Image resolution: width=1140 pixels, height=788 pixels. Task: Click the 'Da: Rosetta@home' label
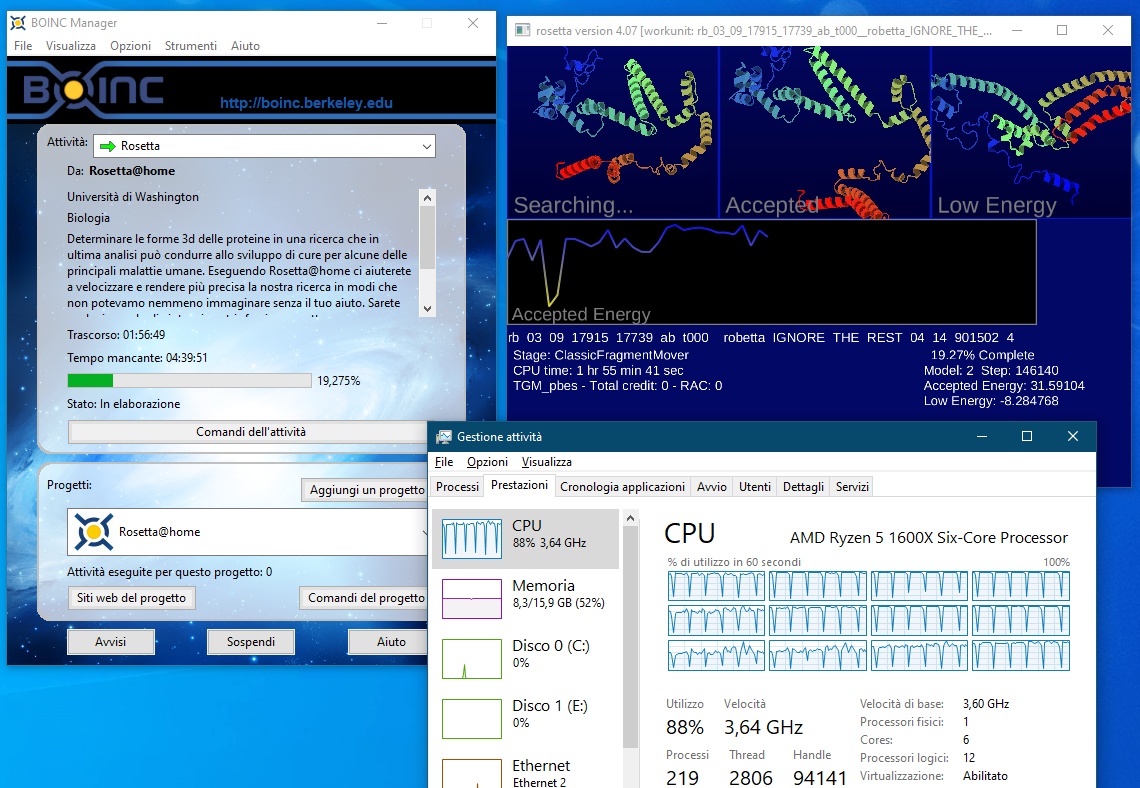(x=121, y=171)
